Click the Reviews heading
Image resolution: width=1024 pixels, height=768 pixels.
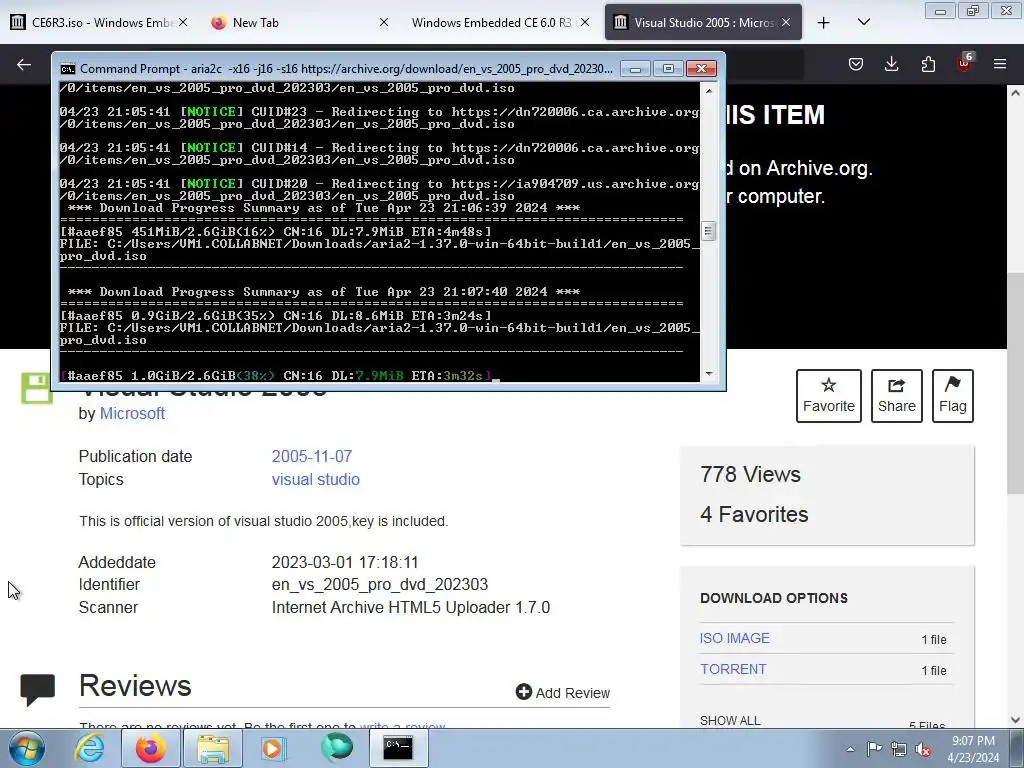135,686
